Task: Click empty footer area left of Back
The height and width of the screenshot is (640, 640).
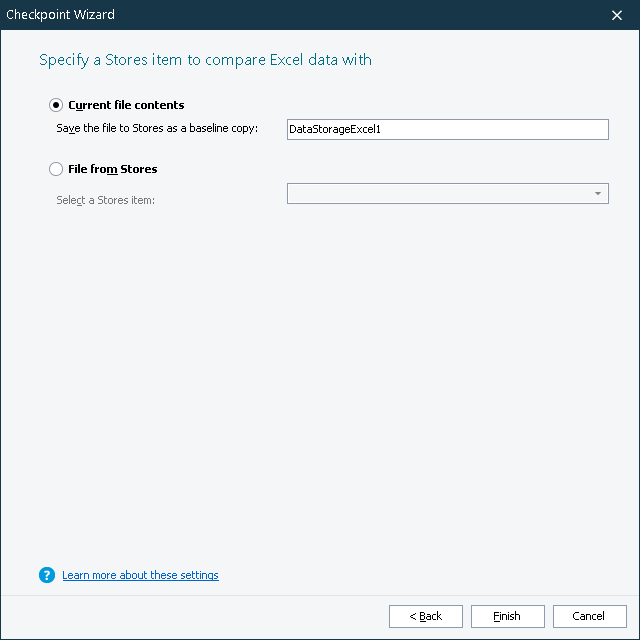Action: click(200, 616)
